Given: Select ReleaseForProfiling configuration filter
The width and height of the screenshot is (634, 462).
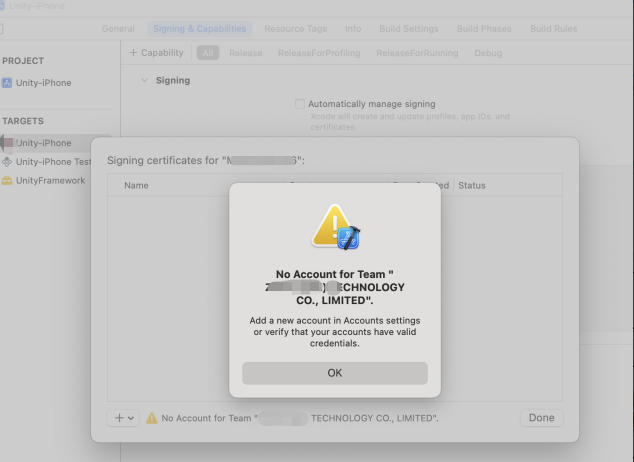Looking at the screenshot, I should coord(319,53).
